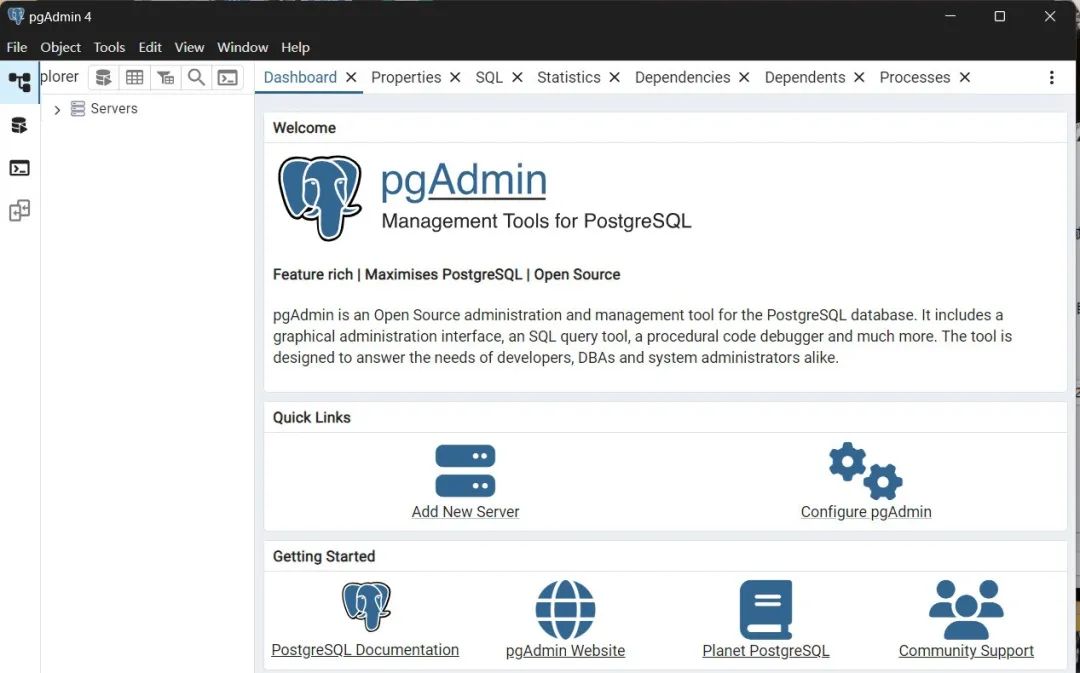This screenshot has height=673, width=1080.
Task: Open the Object menu
Action: pyautogui.click(x=61, y=48)
